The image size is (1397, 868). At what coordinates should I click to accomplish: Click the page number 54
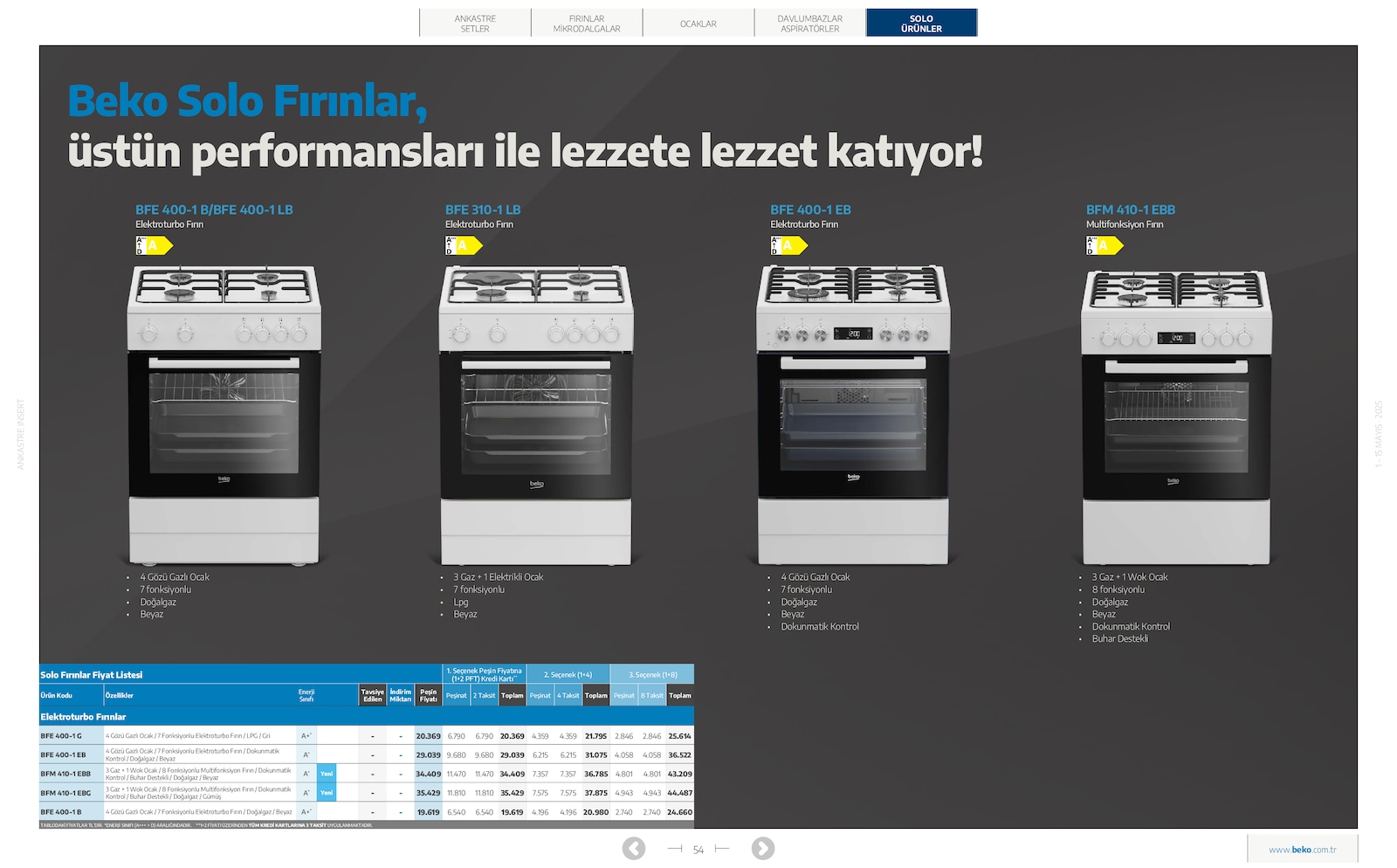698,850
